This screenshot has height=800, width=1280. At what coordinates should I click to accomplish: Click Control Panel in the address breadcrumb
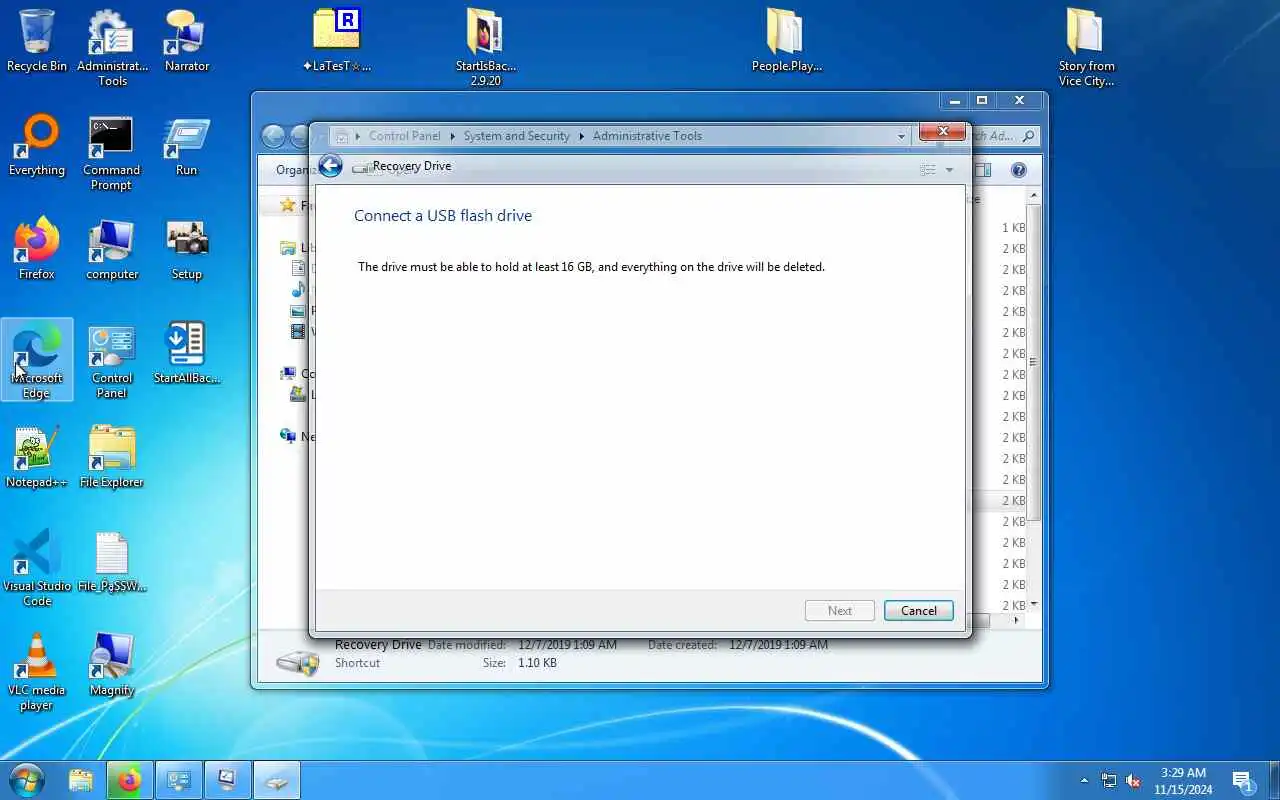tap(404, 136)
